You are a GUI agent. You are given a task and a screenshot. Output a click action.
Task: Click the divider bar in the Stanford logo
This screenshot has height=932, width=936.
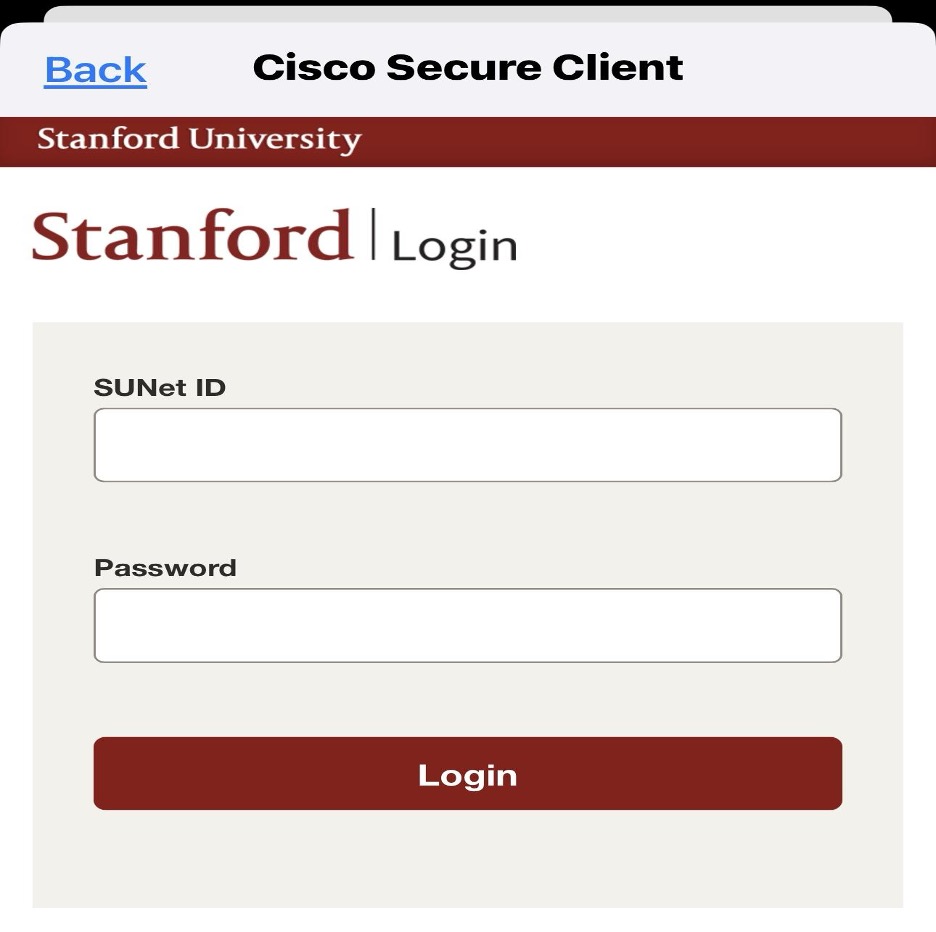[373, 236]
